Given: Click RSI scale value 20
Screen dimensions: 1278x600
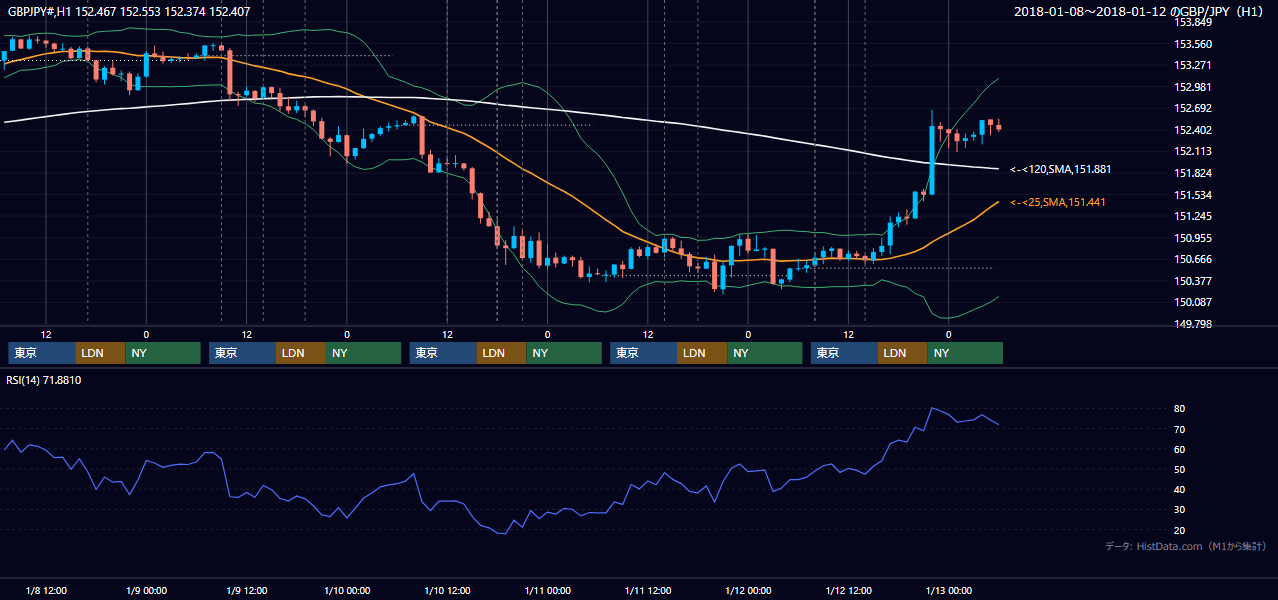Looking at the screenshot, I should (x=1180, y=530).
